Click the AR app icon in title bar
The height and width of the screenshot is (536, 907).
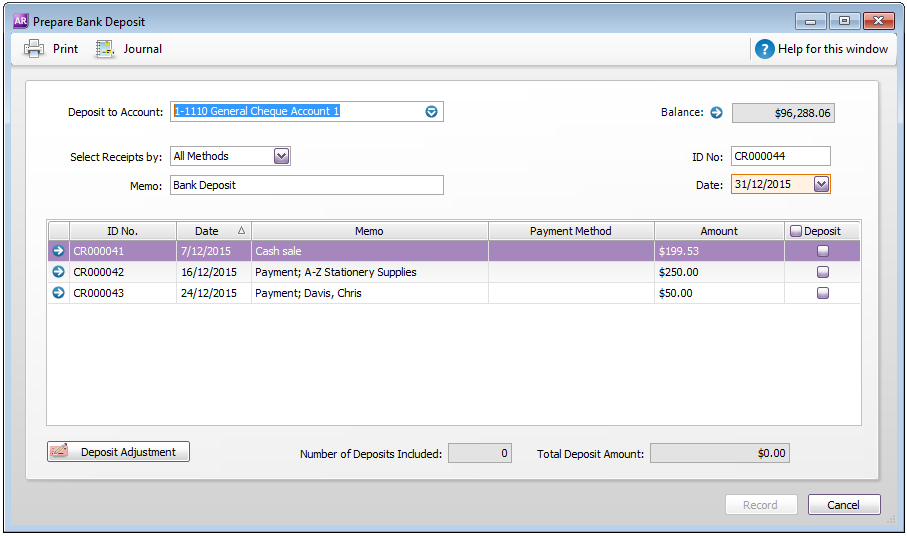[20, 20]
